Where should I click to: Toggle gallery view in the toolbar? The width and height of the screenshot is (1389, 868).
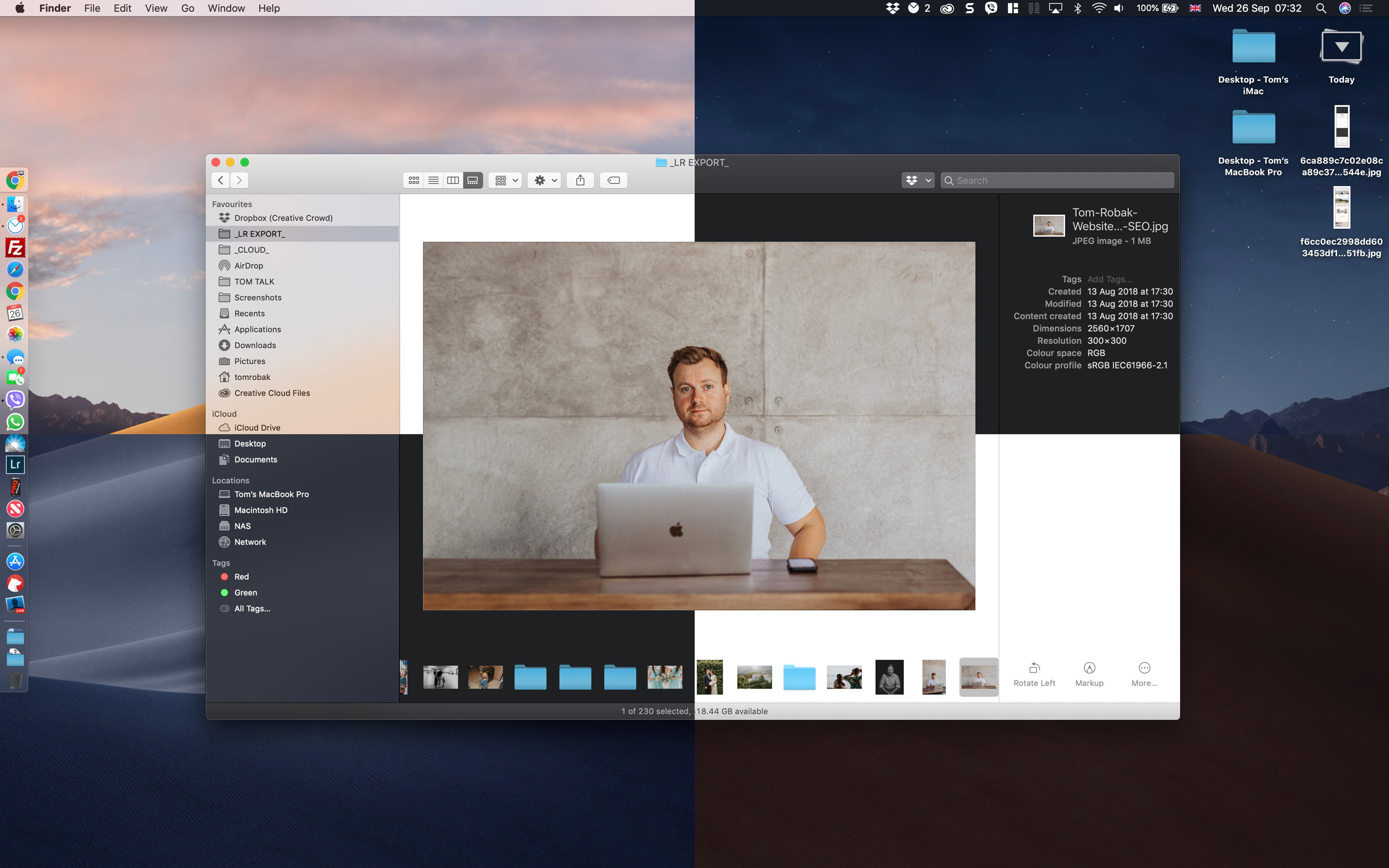472,180
